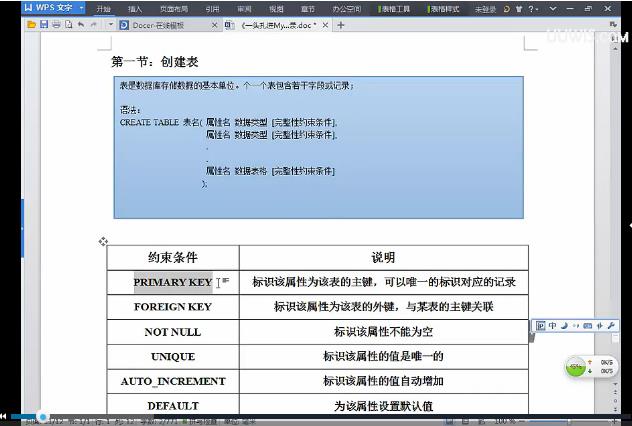Open the skin (shirt) icon in title bar
The width and height of the screenshot is (632, 426).
click(x=519, y=8)
